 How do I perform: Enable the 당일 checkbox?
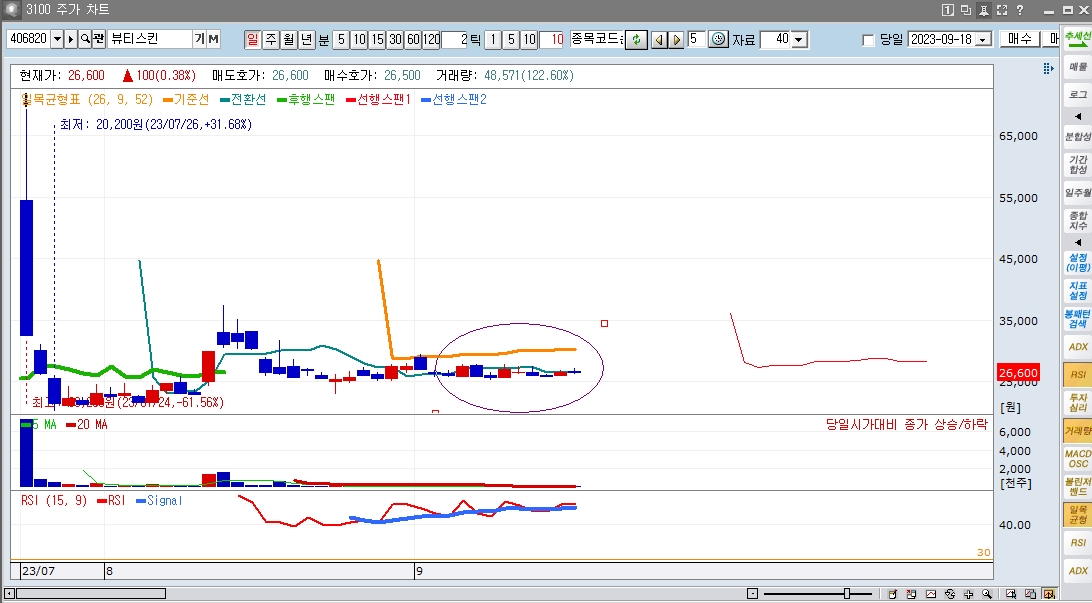(868, 40)
